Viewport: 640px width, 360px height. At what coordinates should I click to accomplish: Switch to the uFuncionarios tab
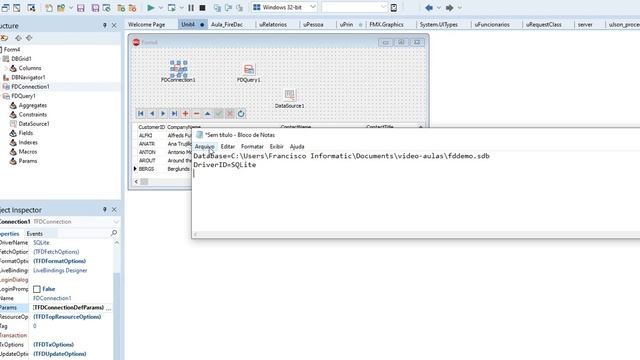pos(492,24)
